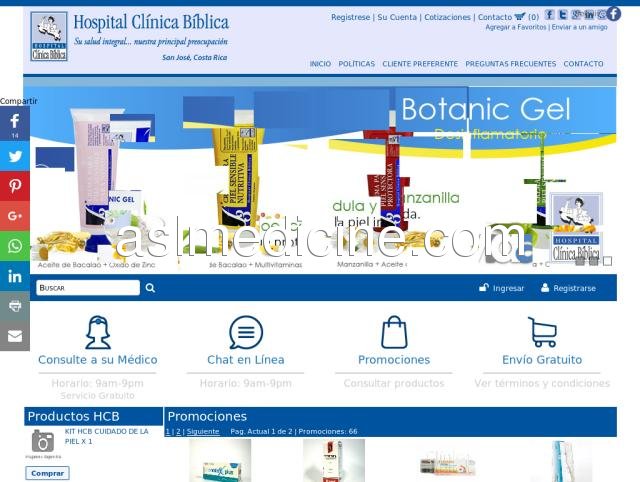Open the INICIO menu item
Screen dimensions: 640x482
pyautogui.click(x=320, y=64)
